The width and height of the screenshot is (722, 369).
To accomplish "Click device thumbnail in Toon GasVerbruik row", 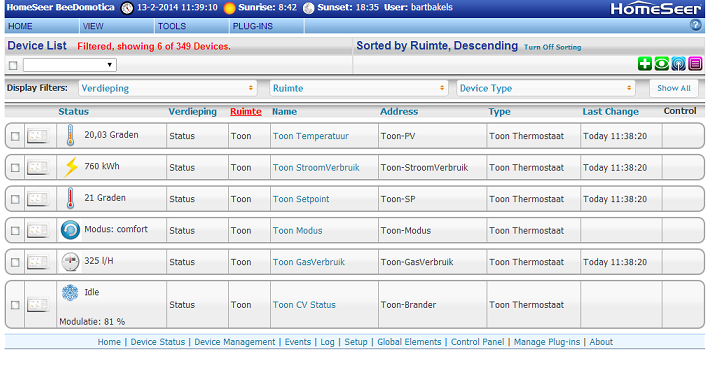I will [38, 262].
